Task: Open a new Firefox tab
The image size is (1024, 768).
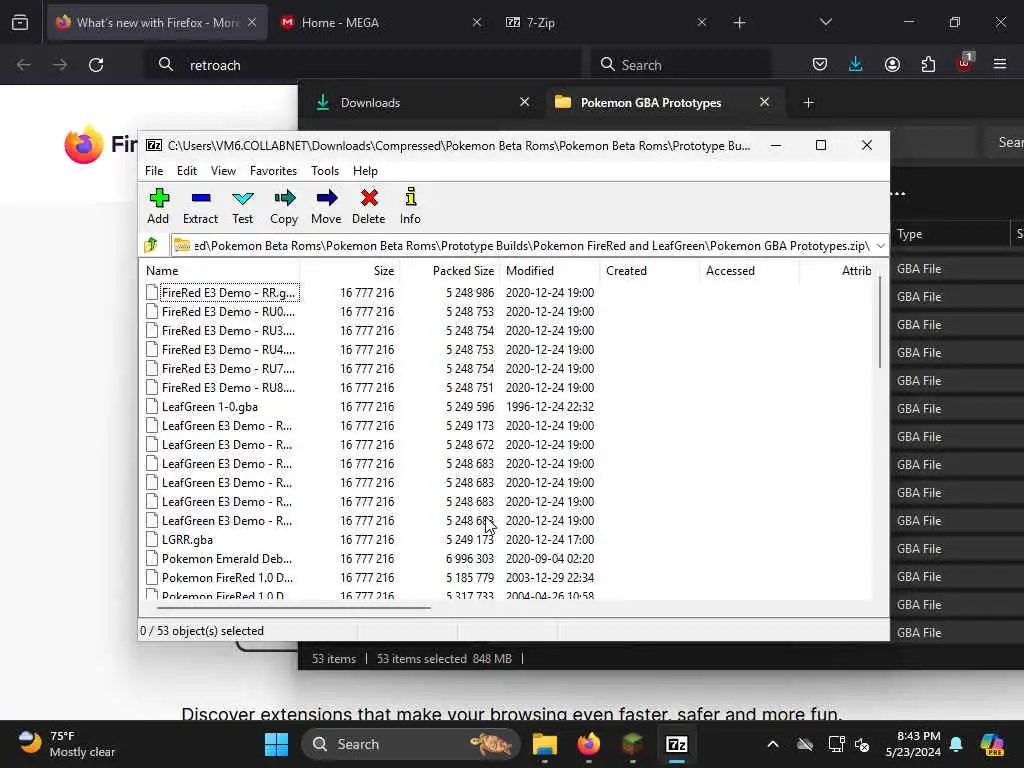Action: [x=739, y=23]
